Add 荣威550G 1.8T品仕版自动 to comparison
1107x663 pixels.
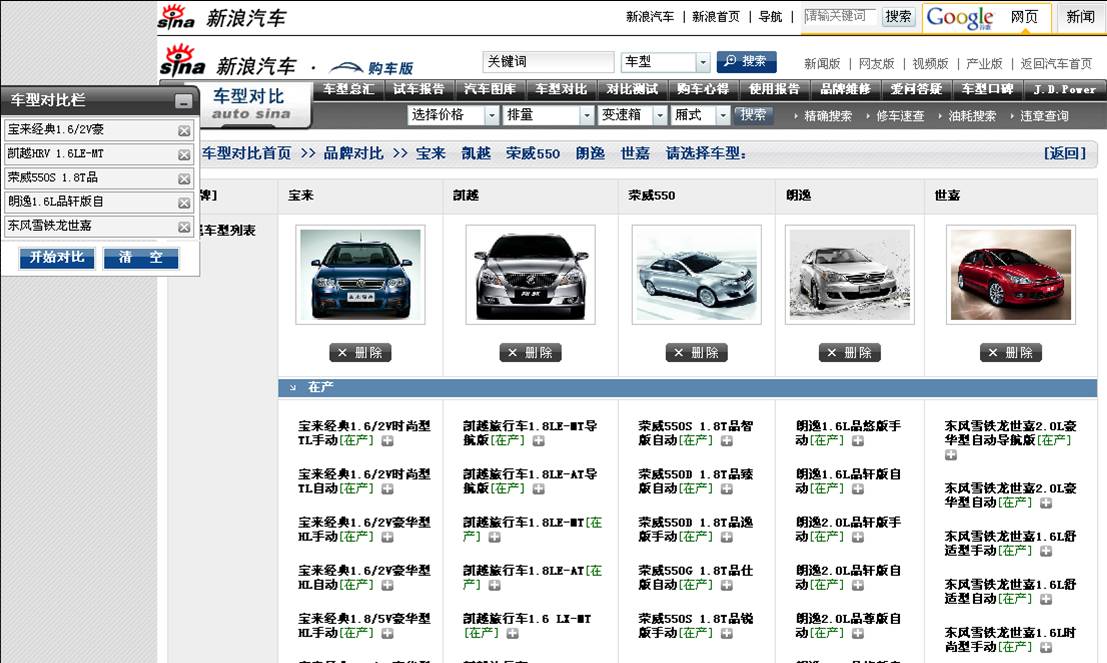point(726,585)
